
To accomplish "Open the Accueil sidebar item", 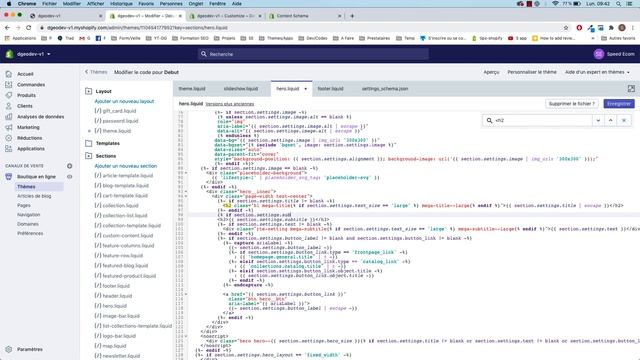I will [x=25, y=74].
